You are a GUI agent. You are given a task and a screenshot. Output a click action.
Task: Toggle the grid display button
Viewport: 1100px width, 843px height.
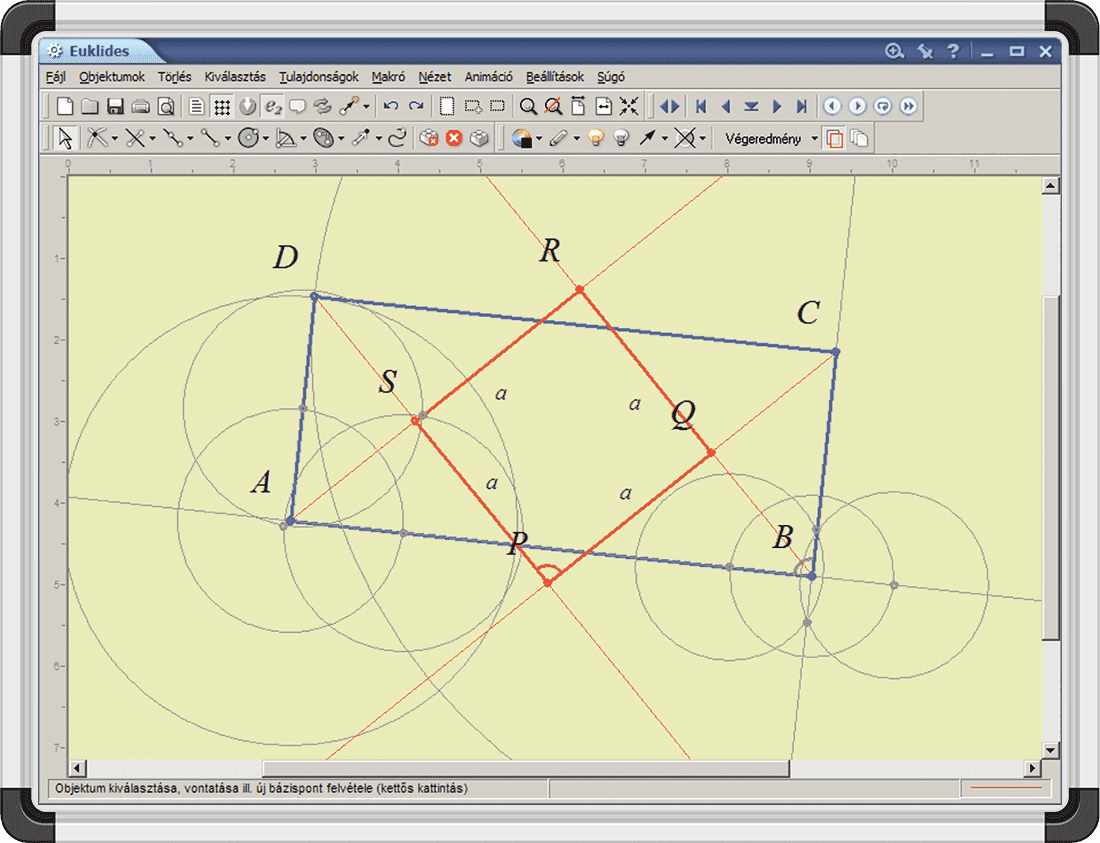coord(222,106)
